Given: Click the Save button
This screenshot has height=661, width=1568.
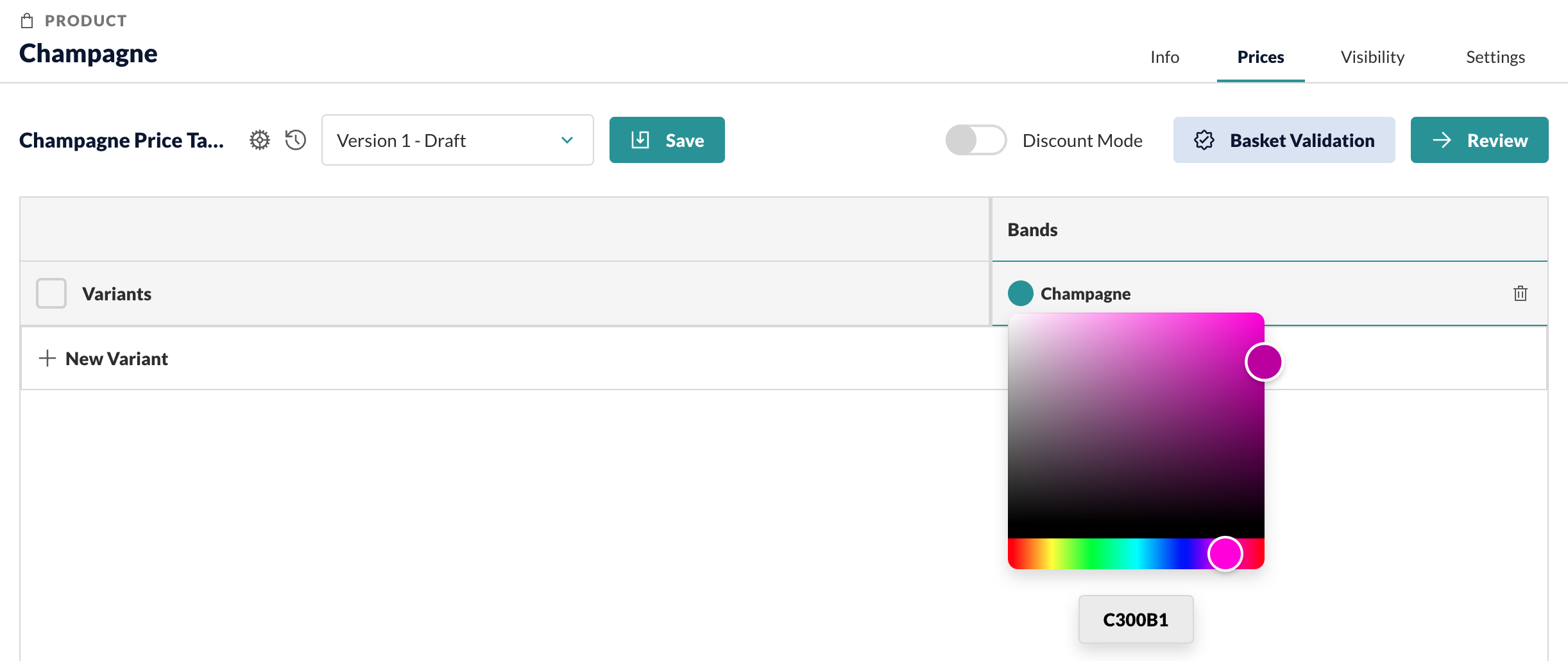Looking at the screenshot, I should (x=667, y=140).
